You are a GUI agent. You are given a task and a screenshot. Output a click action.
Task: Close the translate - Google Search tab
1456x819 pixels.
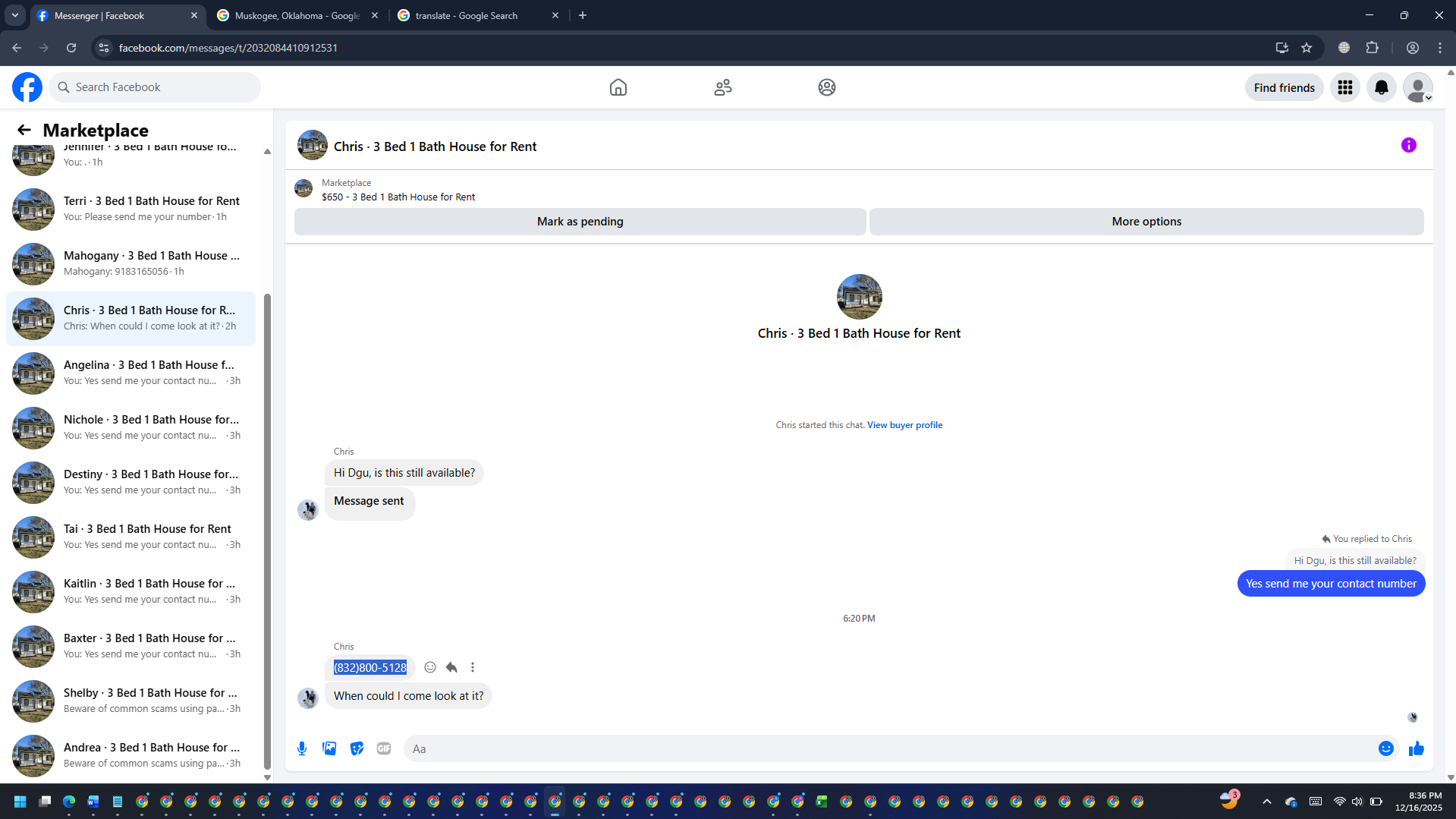(x=555, y=15)
